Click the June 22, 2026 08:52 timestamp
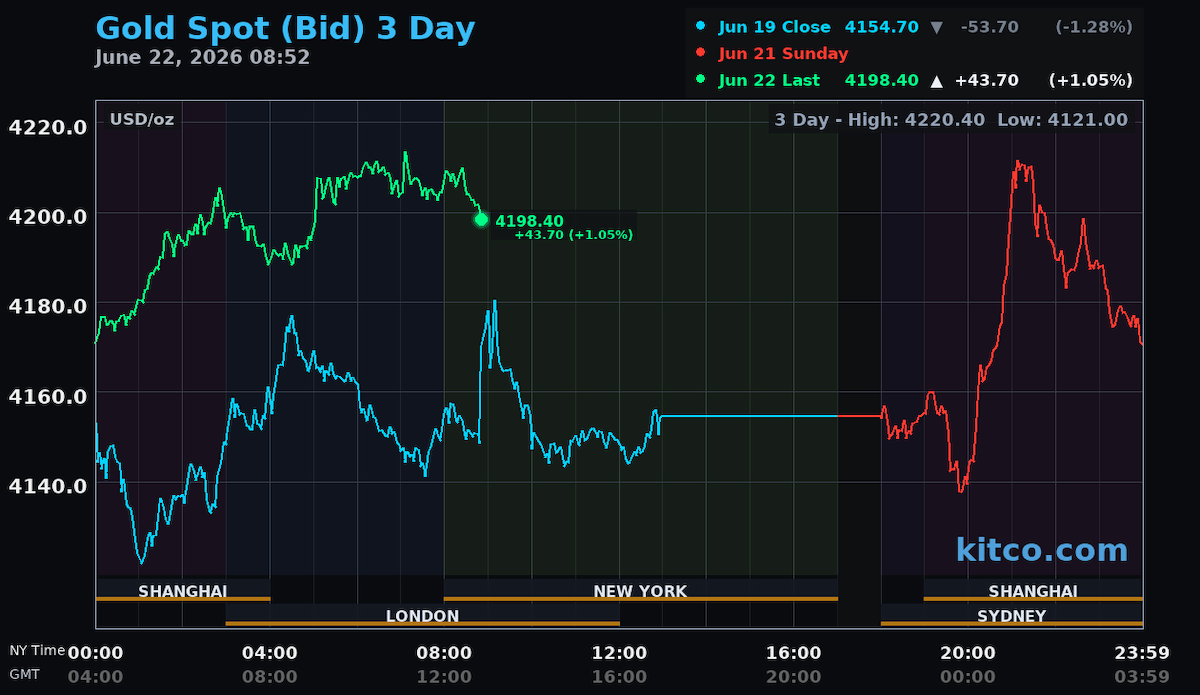The width and height of the screenshot is (1200, 695). pyautogui.click(x=202, y=57)
